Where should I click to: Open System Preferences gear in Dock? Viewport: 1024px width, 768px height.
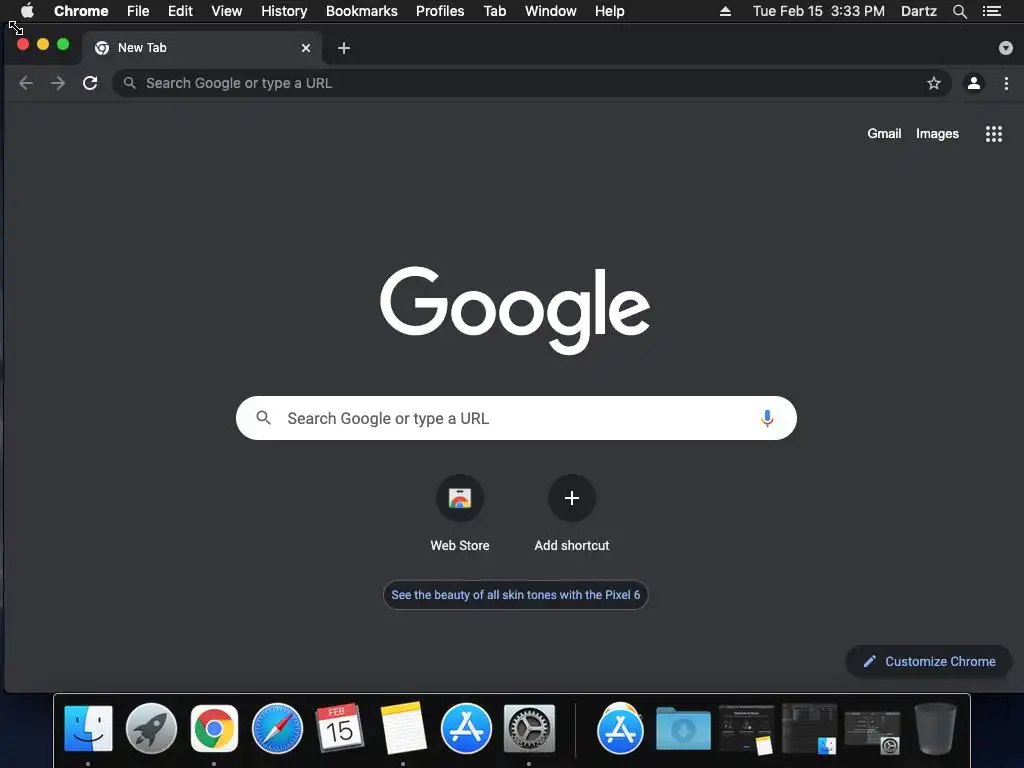click(530, 728)
